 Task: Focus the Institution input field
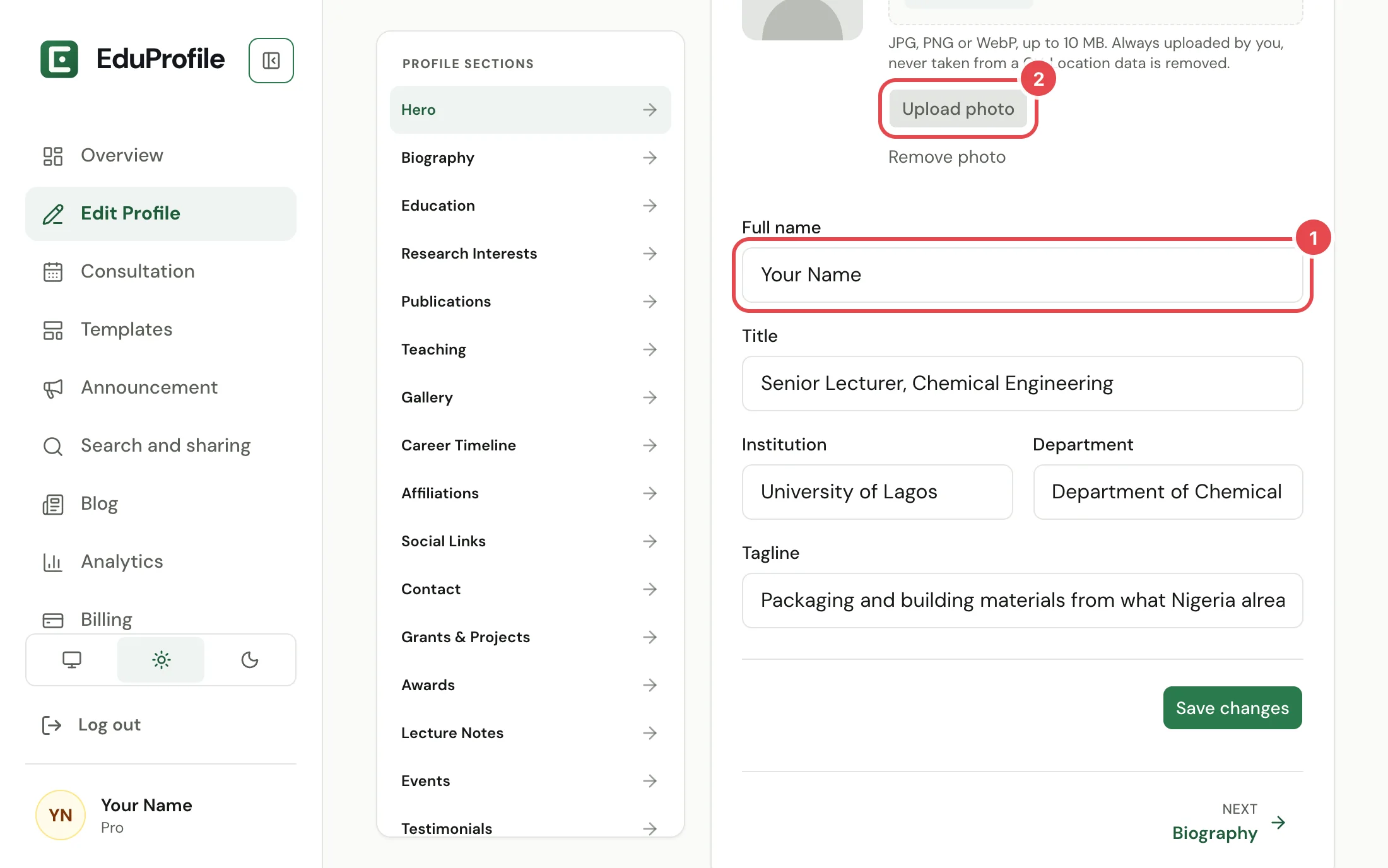[x=877, y=492]
